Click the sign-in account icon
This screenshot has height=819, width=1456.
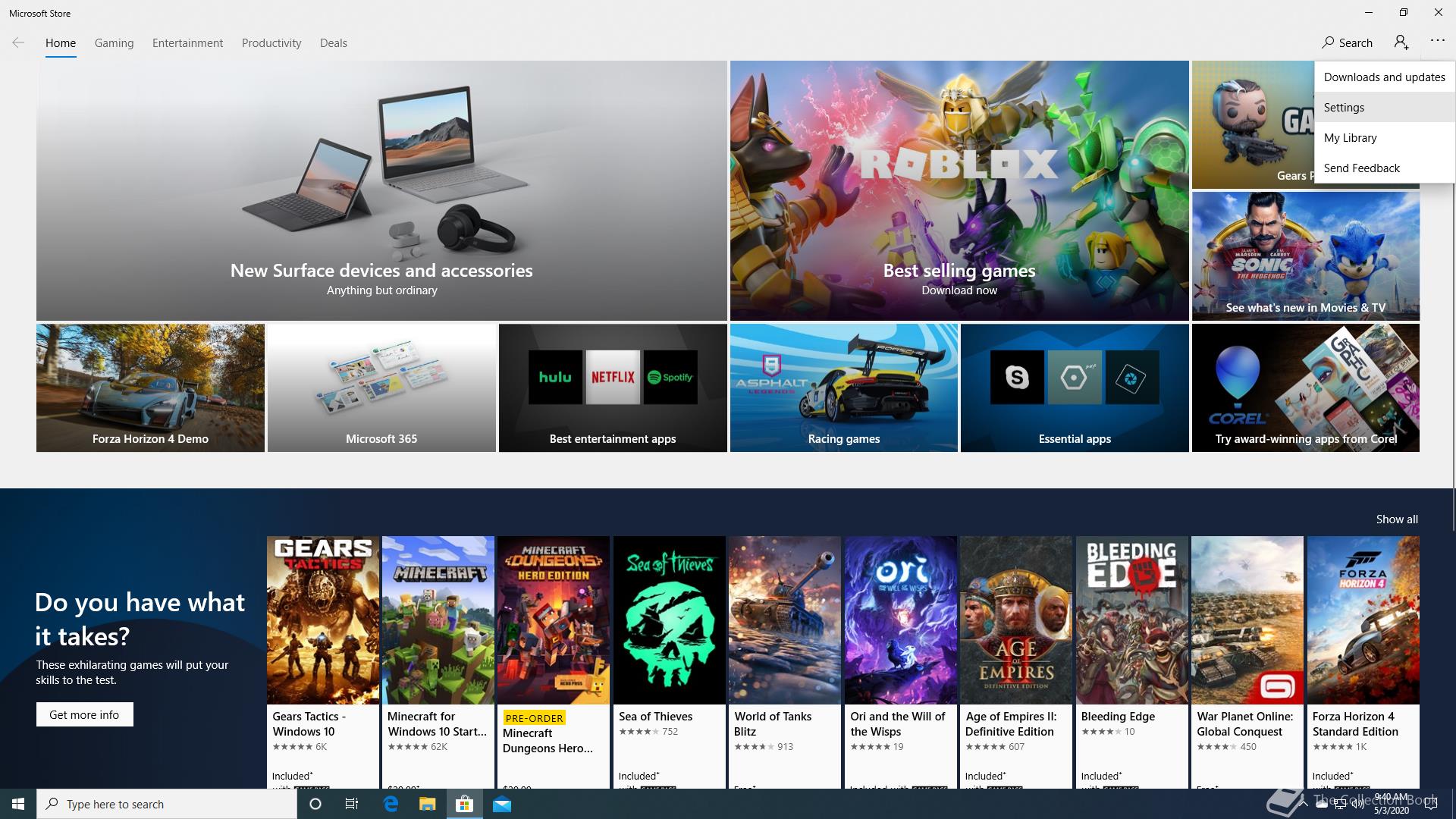pos(1401,42)
